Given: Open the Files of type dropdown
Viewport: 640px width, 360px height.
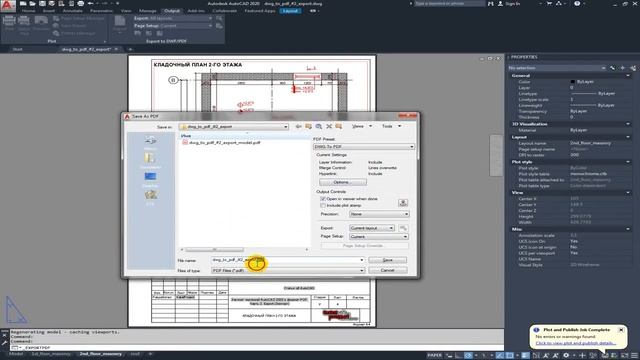Looking at the screenshot, I should click(288, 270).
